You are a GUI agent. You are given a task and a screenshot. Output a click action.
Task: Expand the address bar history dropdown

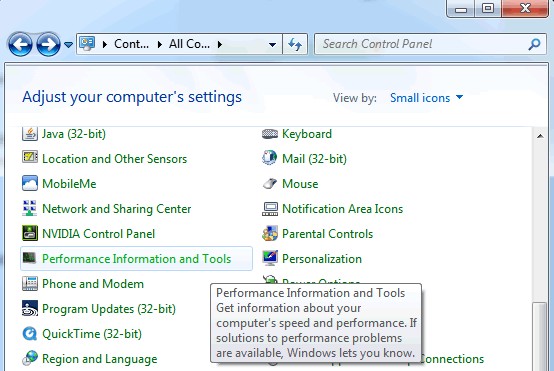272,45
